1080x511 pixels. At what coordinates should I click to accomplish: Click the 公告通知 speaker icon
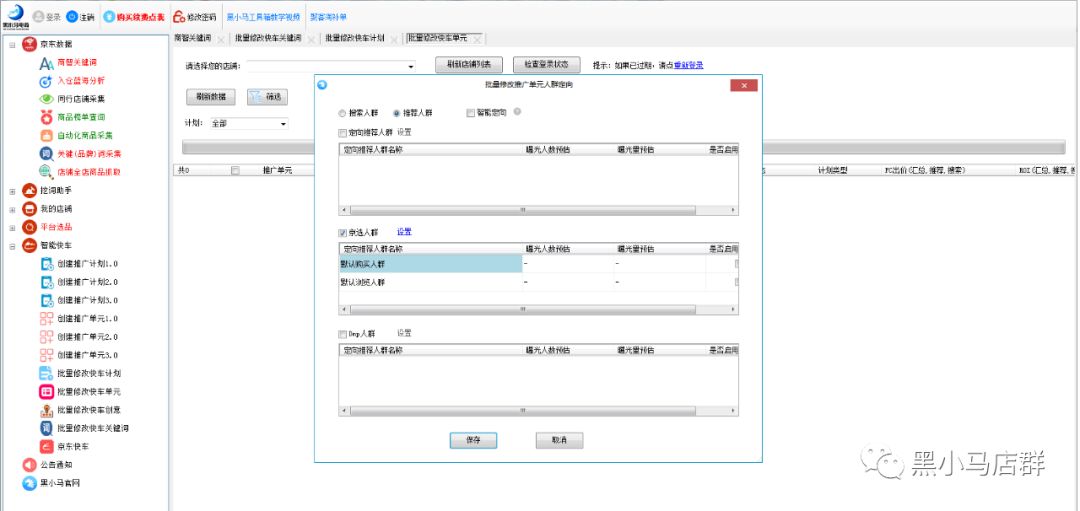point(29,465)
